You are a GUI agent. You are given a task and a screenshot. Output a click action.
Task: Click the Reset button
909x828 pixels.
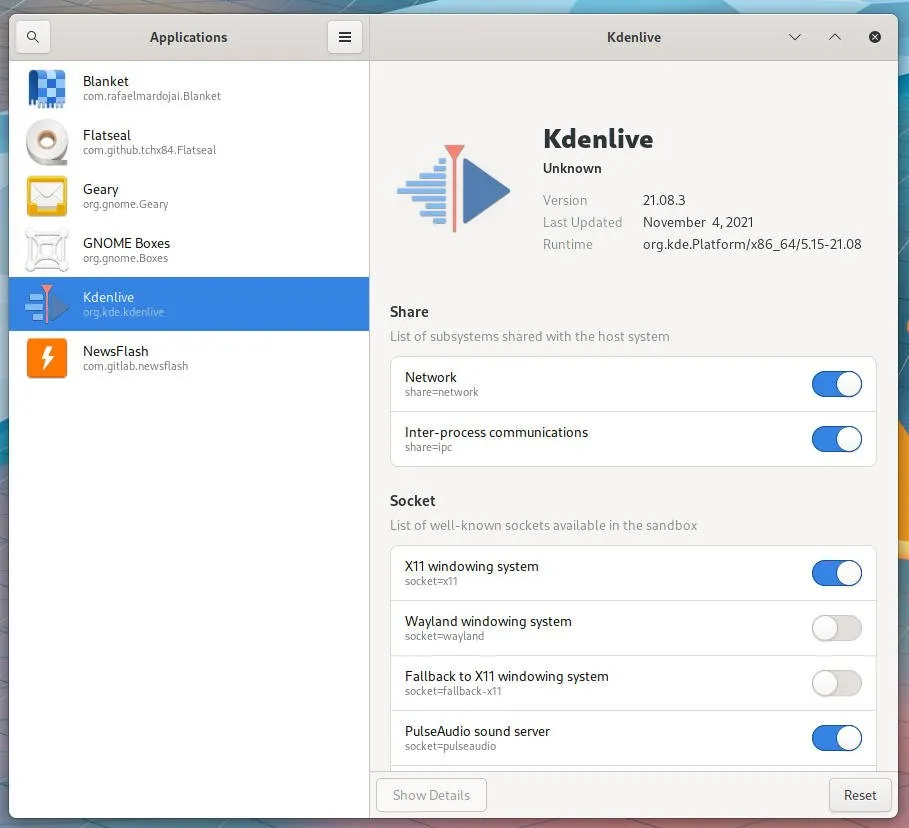(859, 795)
